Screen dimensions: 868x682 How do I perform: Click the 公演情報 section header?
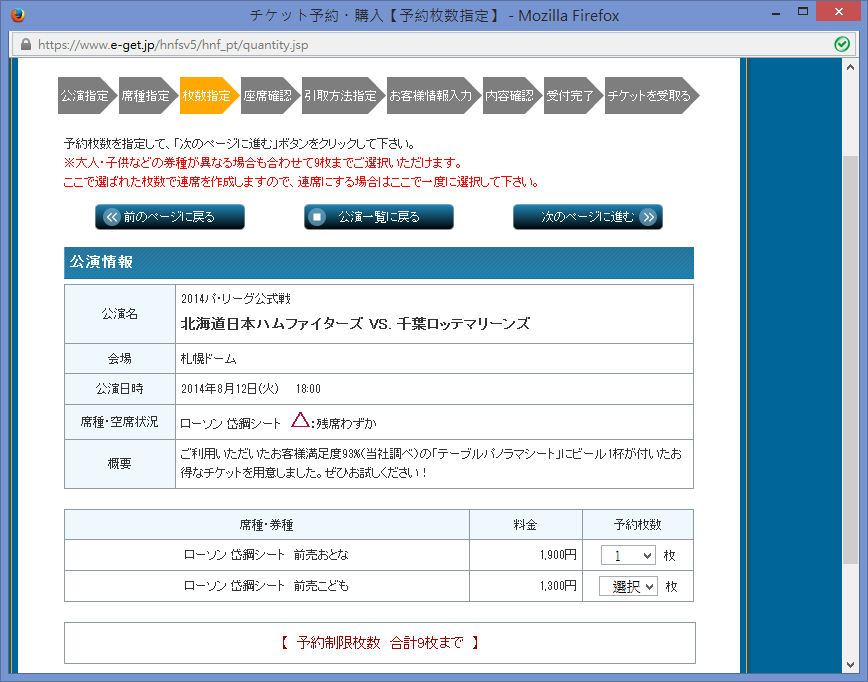point(379,262)
